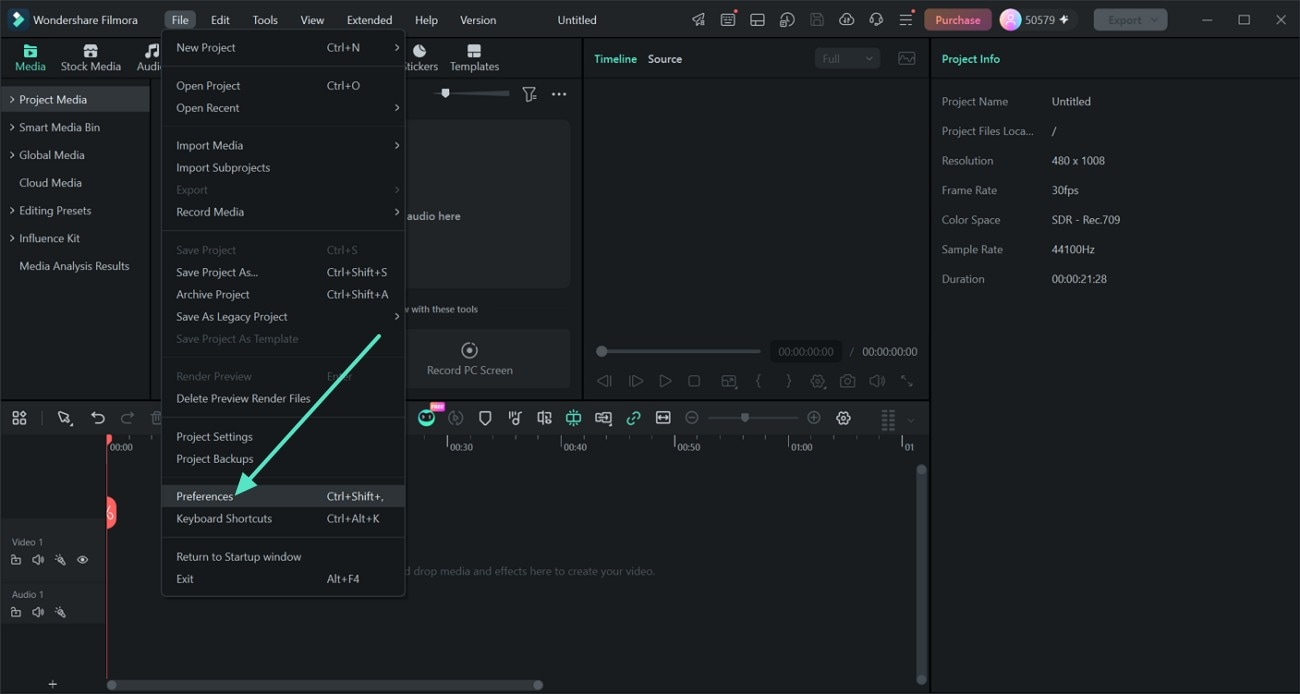Screen dimensions: 1300x694
Task: Mute the Audio 1 track
Action: (x=38, y=612)
